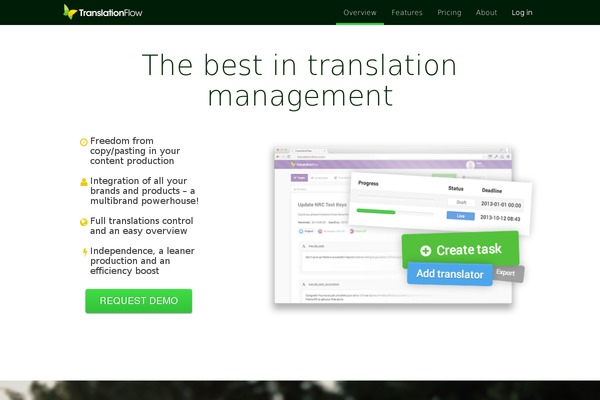Click the lightning icon beside Independence

coord(85,252)
